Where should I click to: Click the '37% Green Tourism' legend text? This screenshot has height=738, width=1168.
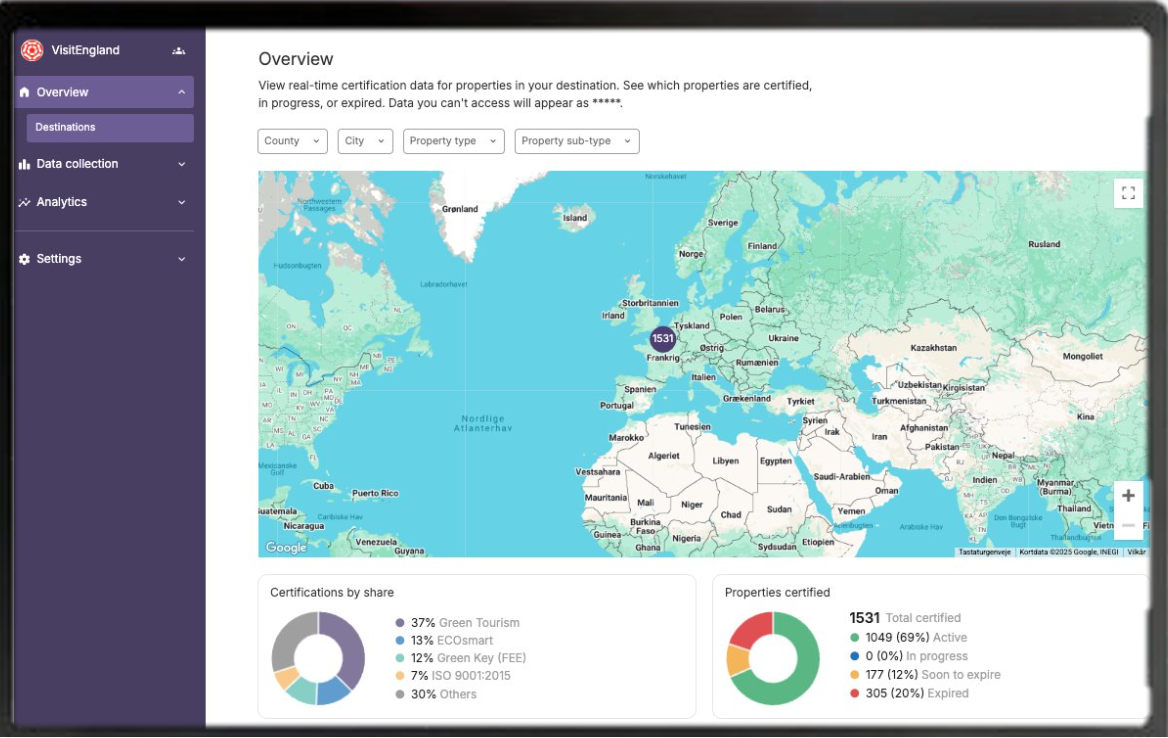466,623
